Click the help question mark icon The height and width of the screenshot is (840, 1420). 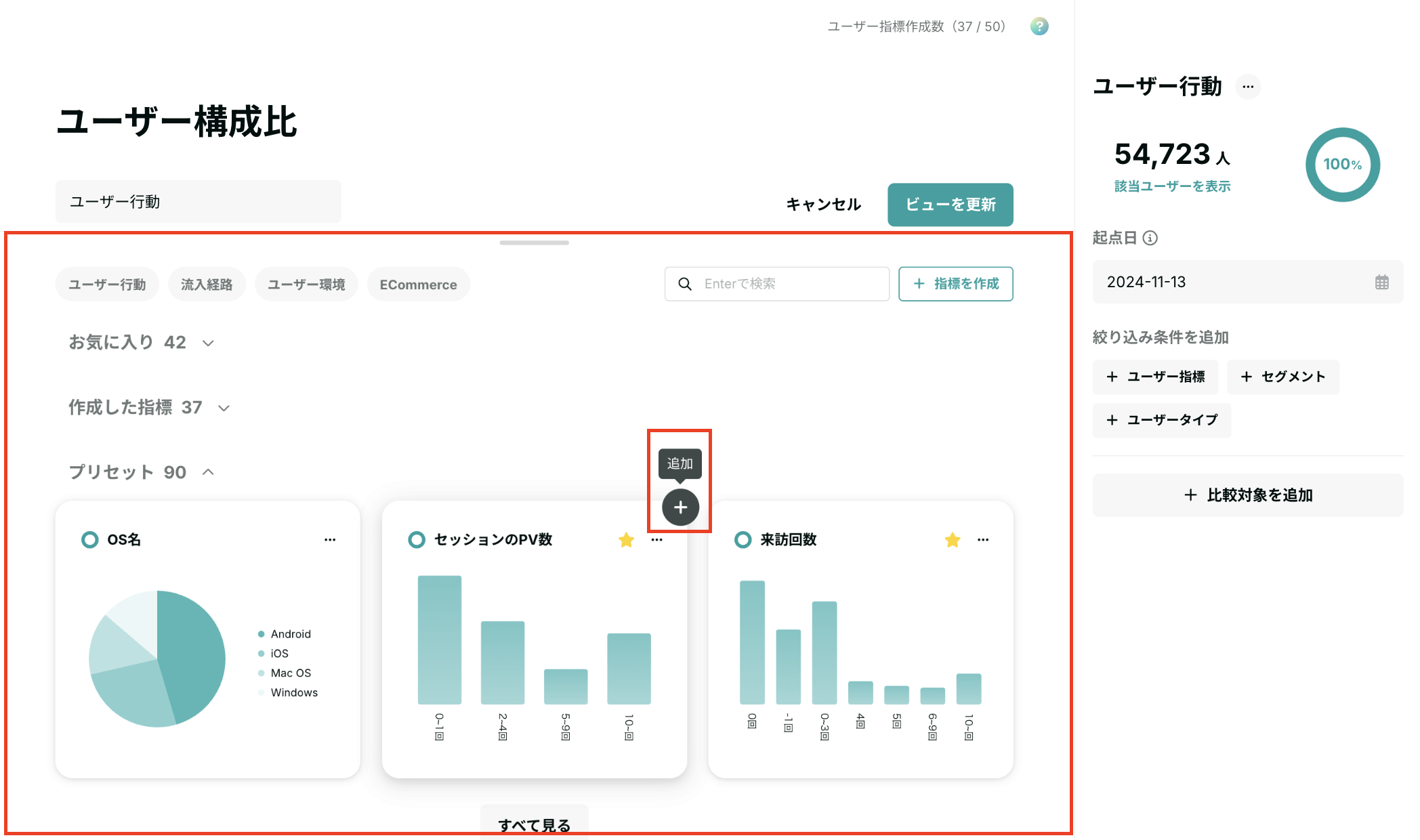coord(1039,26)
